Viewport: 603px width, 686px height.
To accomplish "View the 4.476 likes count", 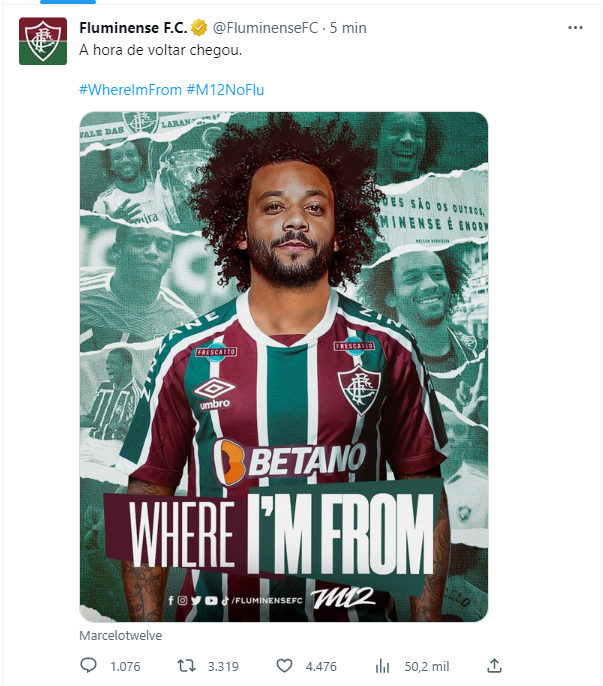I will click(x=321, y=667).
